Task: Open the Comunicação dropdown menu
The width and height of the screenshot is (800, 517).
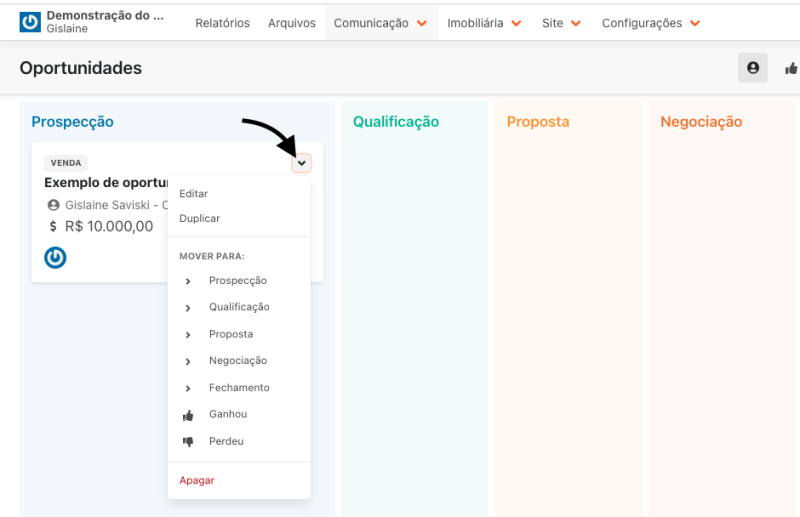Action: point(381,23)
